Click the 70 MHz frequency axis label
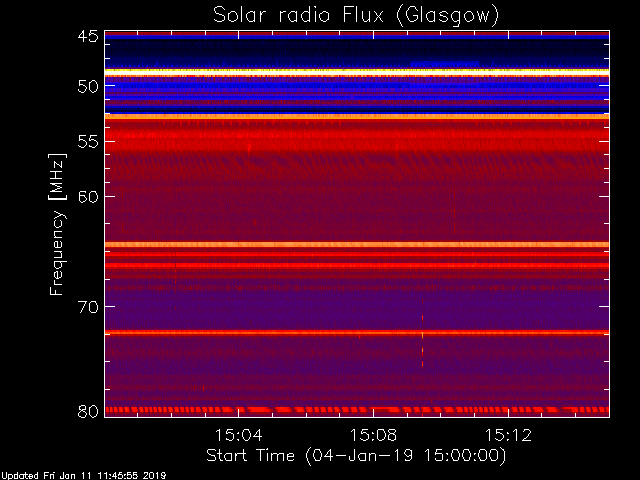Viewport: 640px width, 480px height. 88,307
